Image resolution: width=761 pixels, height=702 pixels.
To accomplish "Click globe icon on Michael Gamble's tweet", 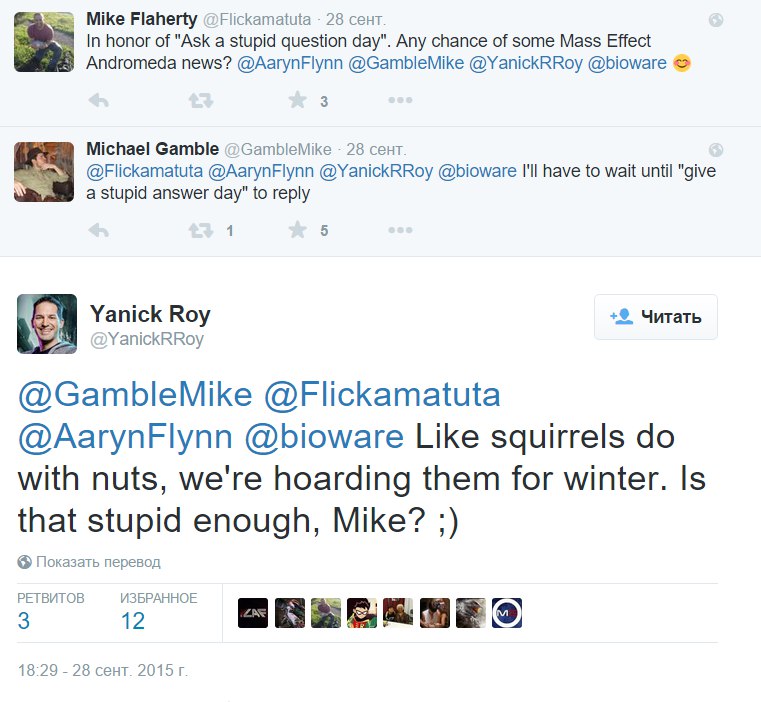I will [x=716, y=149].
